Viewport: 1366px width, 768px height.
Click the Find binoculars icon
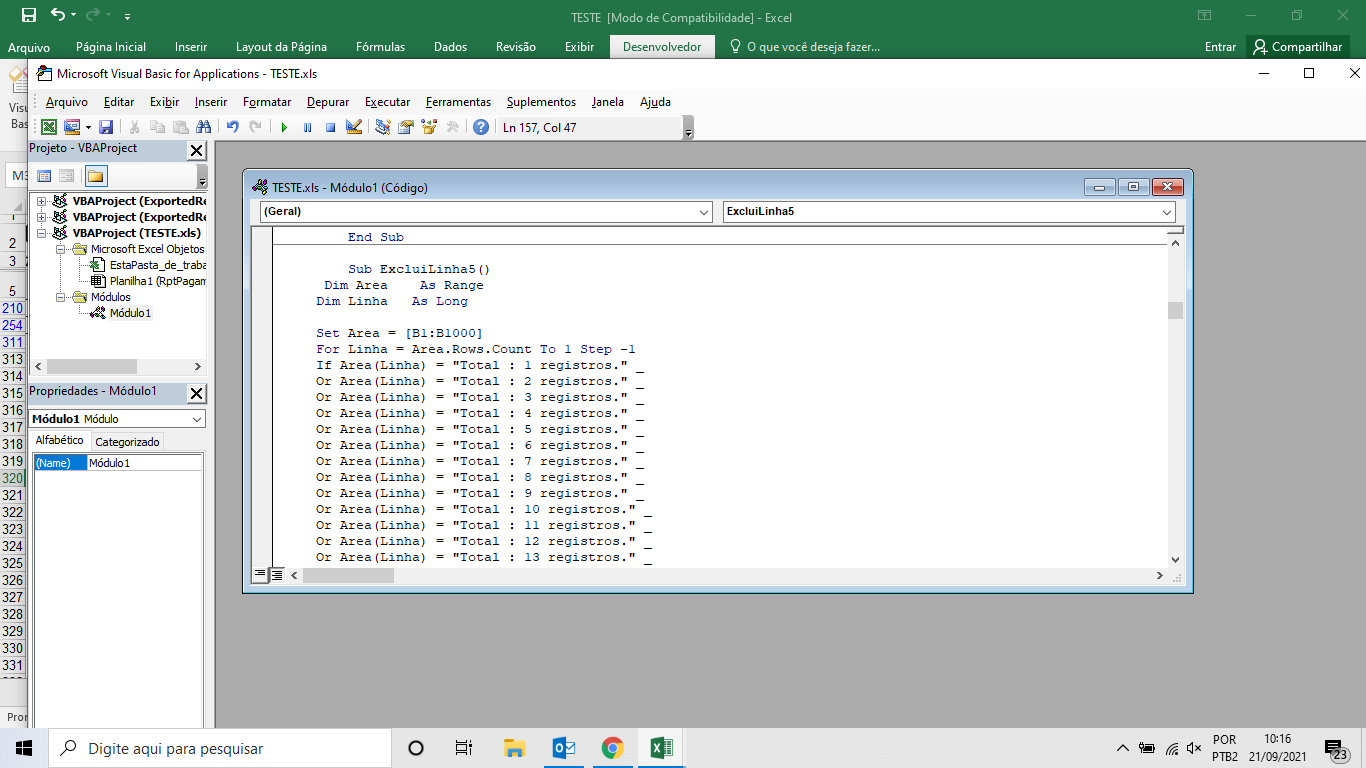tap(203, 127)
